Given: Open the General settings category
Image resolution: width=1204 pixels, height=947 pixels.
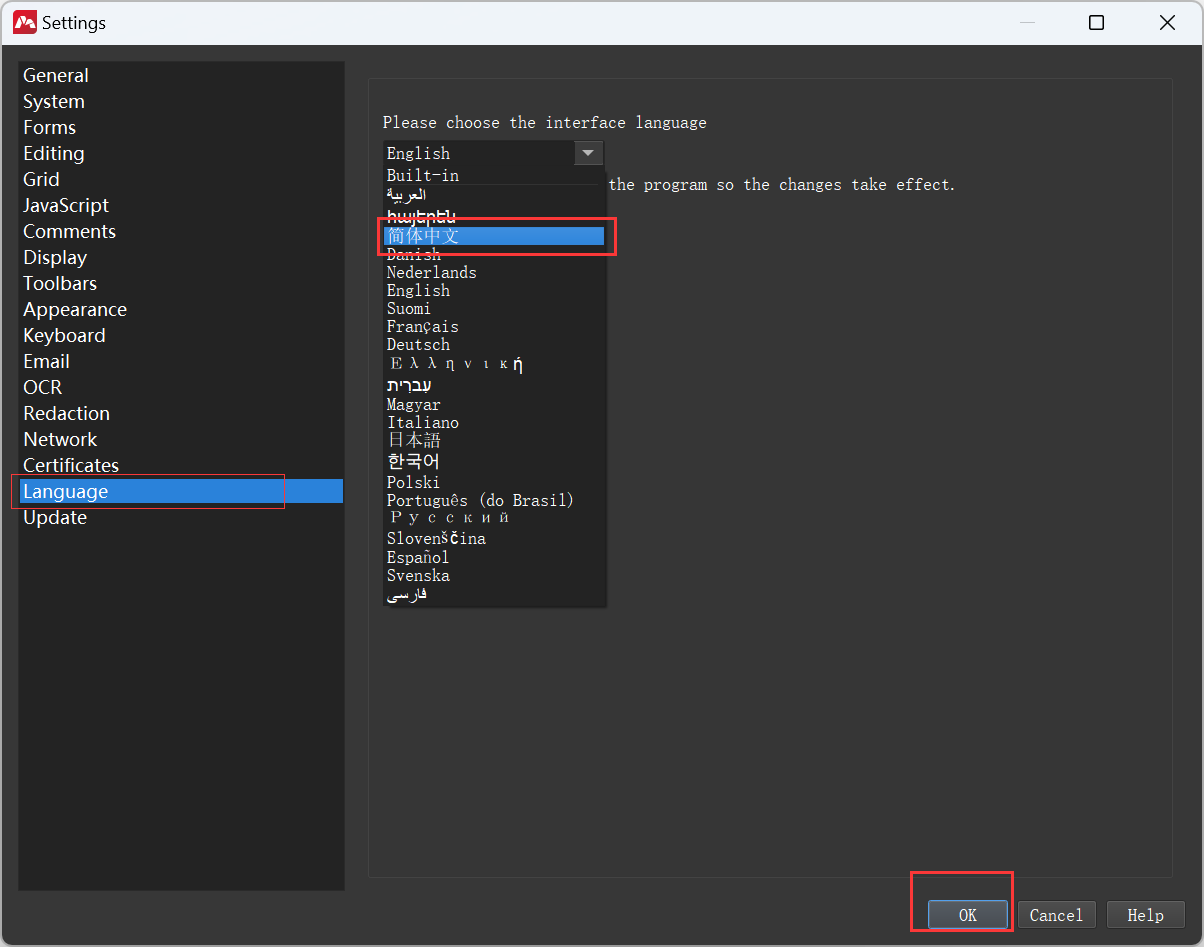Looking at the screenshot, I should coord(56,76).
